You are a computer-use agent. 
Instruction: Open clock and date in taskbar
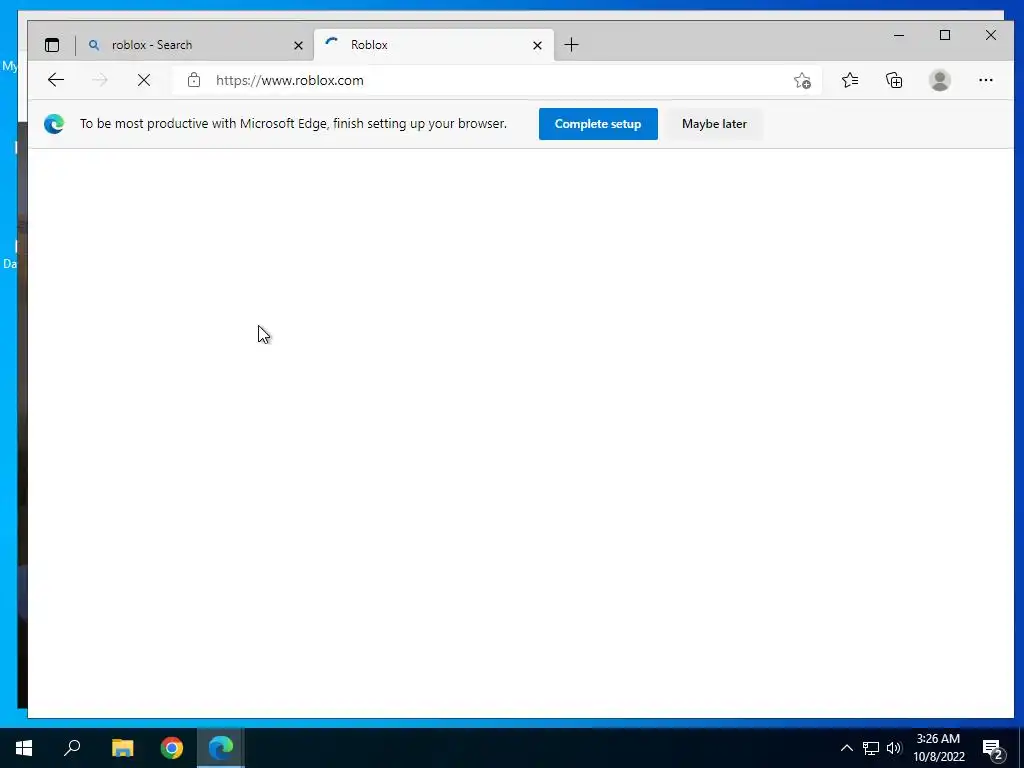click(x=938, y=748)
